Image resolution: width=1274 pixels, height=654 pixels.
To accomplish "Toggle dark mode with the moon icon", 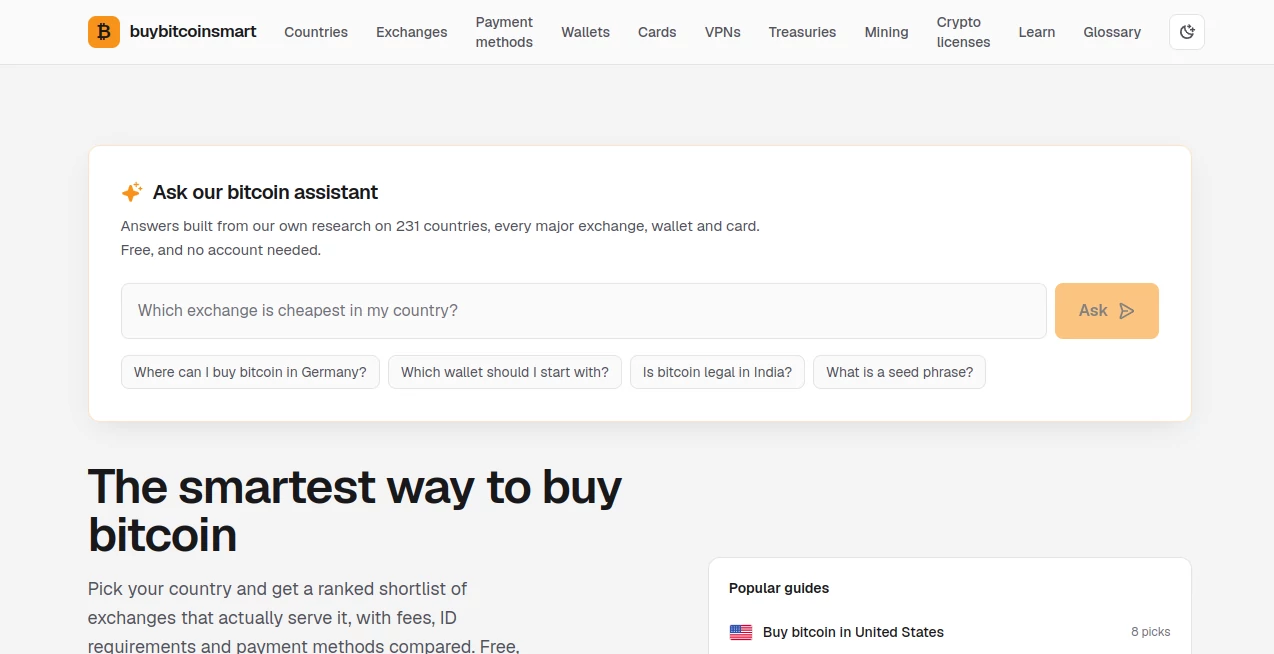I will tap(1187, 32).
